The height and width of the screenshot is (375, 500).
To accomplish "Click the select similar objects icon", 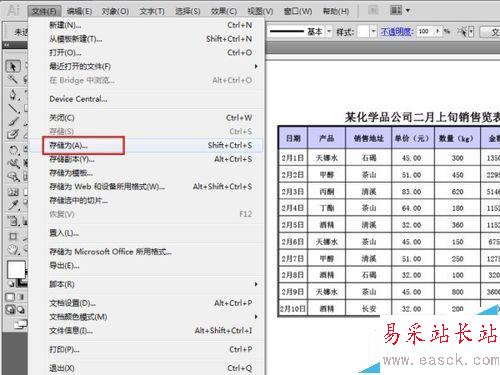I will click(x=462, y=32).
